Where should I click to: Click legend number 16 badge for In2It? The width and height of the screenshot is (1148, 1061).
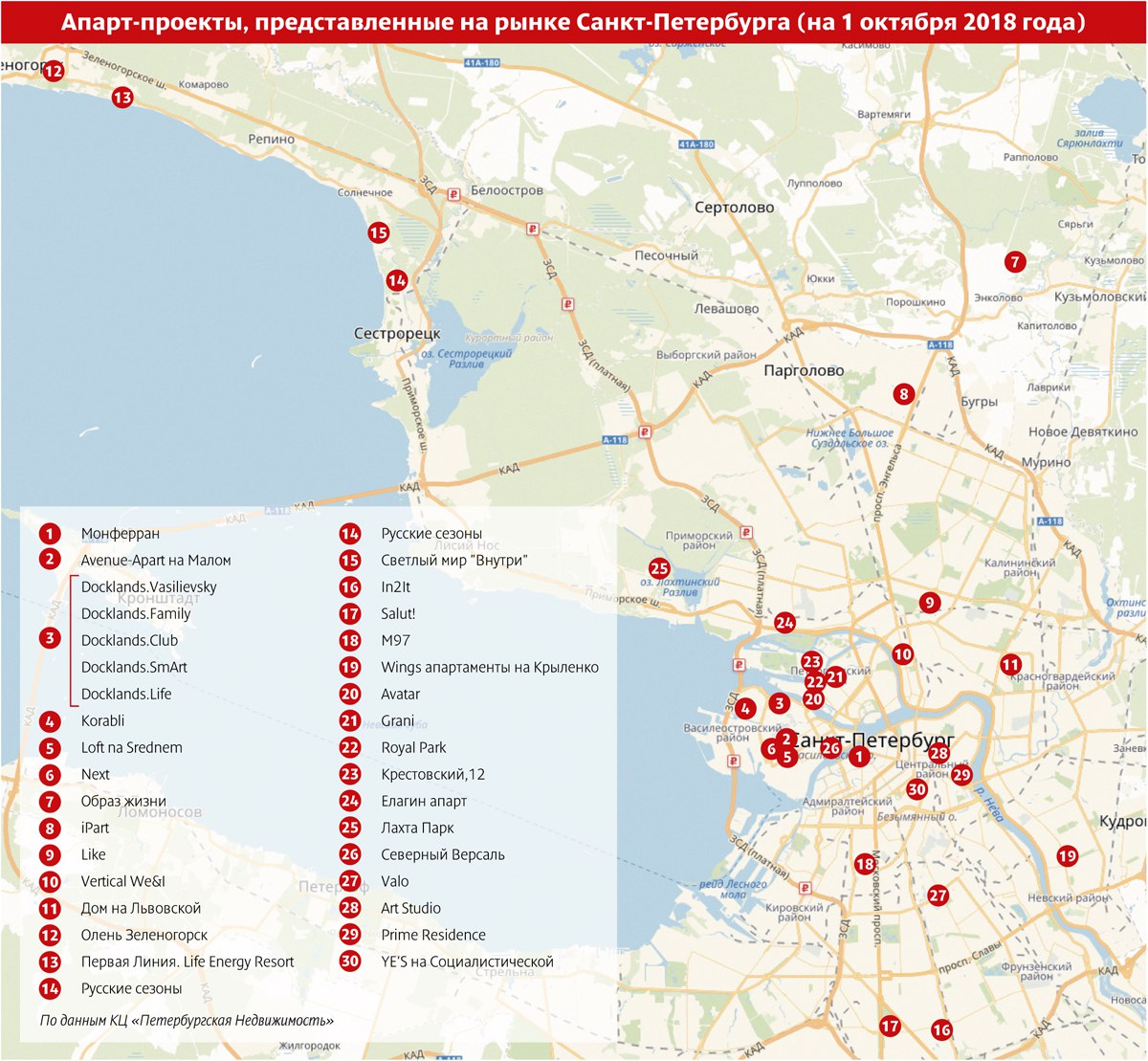click(x=350, y=587)
